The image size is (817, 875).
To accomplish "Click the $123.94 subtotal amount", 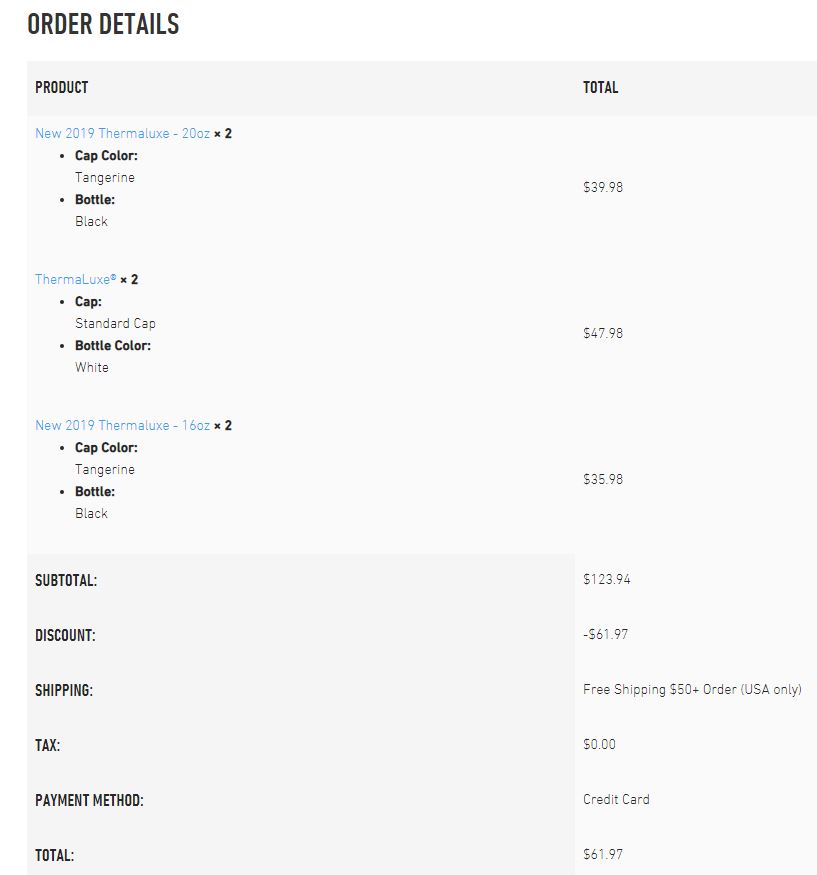I will pos(607,579).
